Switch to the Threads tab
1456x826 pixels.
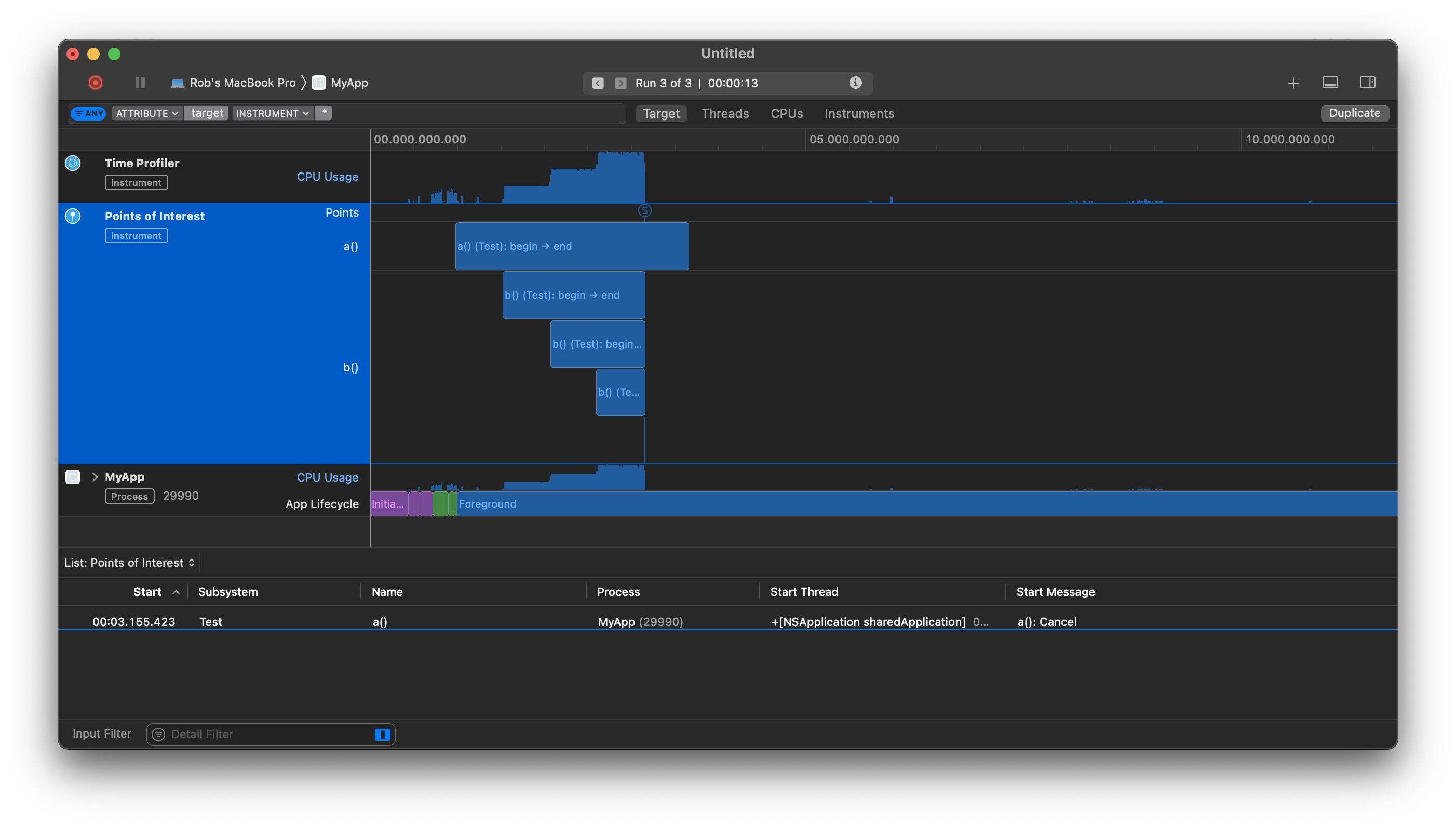pos(724,113)
